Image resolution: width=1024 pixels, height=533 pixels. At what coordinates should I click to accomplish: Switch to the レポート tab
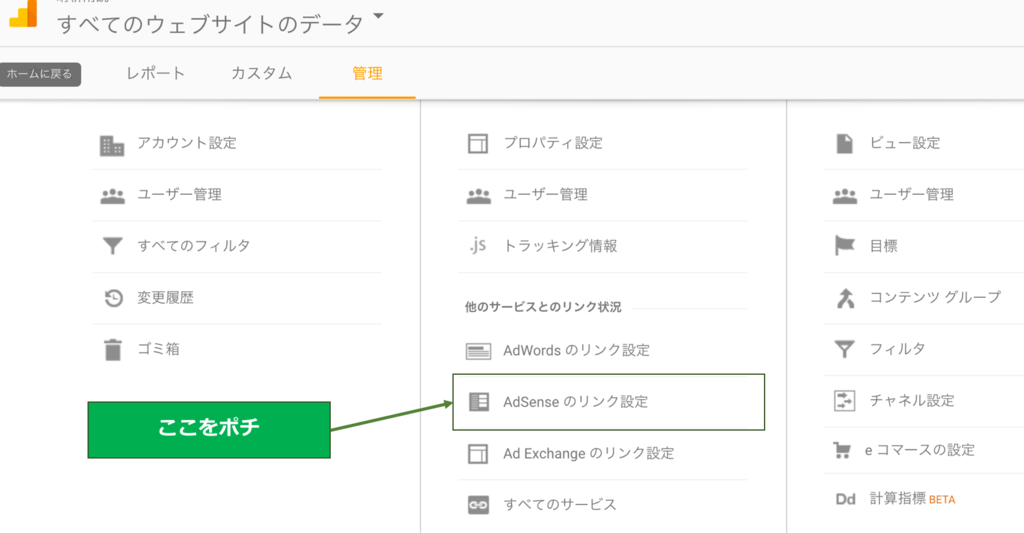click(x=155, y=73)
